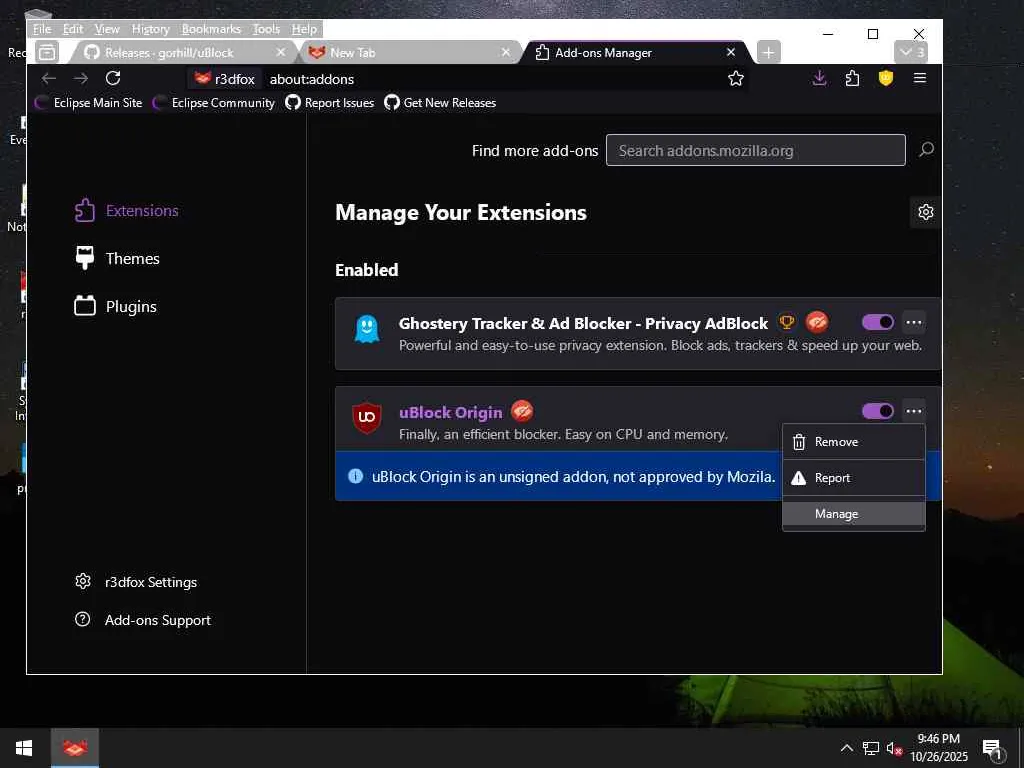Close the Add-ons Manager tab
Image resolution: width=1024 pixels, height=768 pixels.
point(731,52)
